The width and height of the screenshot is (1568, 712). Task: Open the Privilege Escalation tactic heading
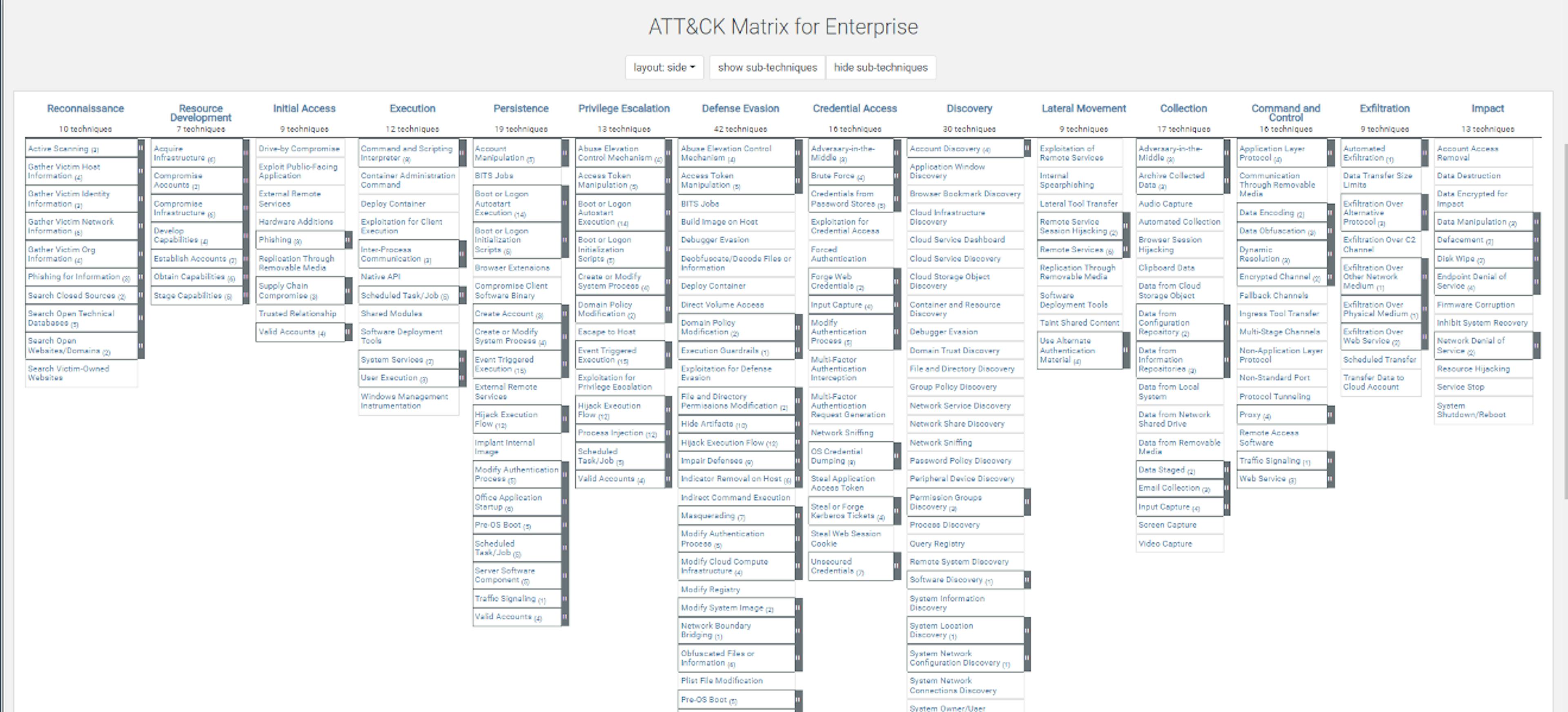pyautogui.click(x=624, y=108)
